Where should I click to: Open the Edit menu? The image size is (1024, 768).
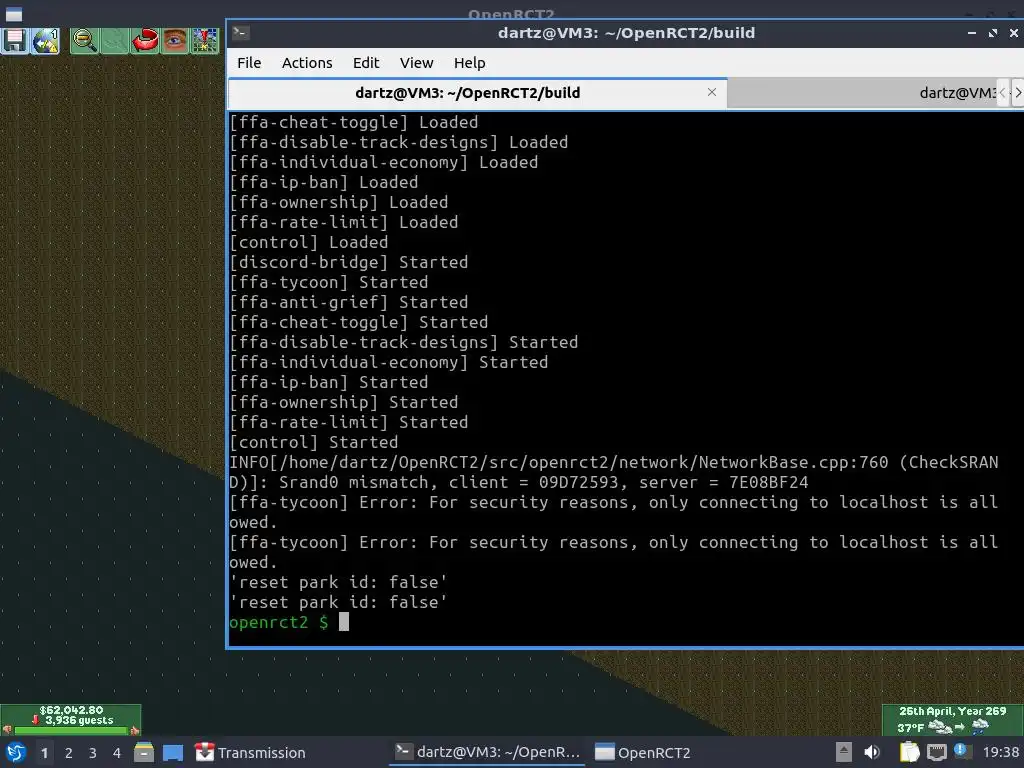pos(366,63)
